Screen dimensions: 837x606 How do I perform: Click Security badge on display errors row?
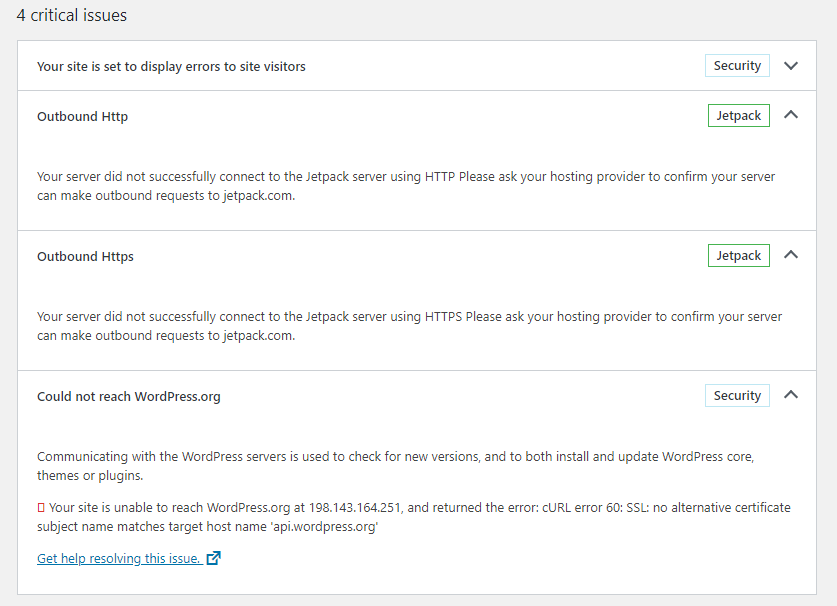coord(737,66)
